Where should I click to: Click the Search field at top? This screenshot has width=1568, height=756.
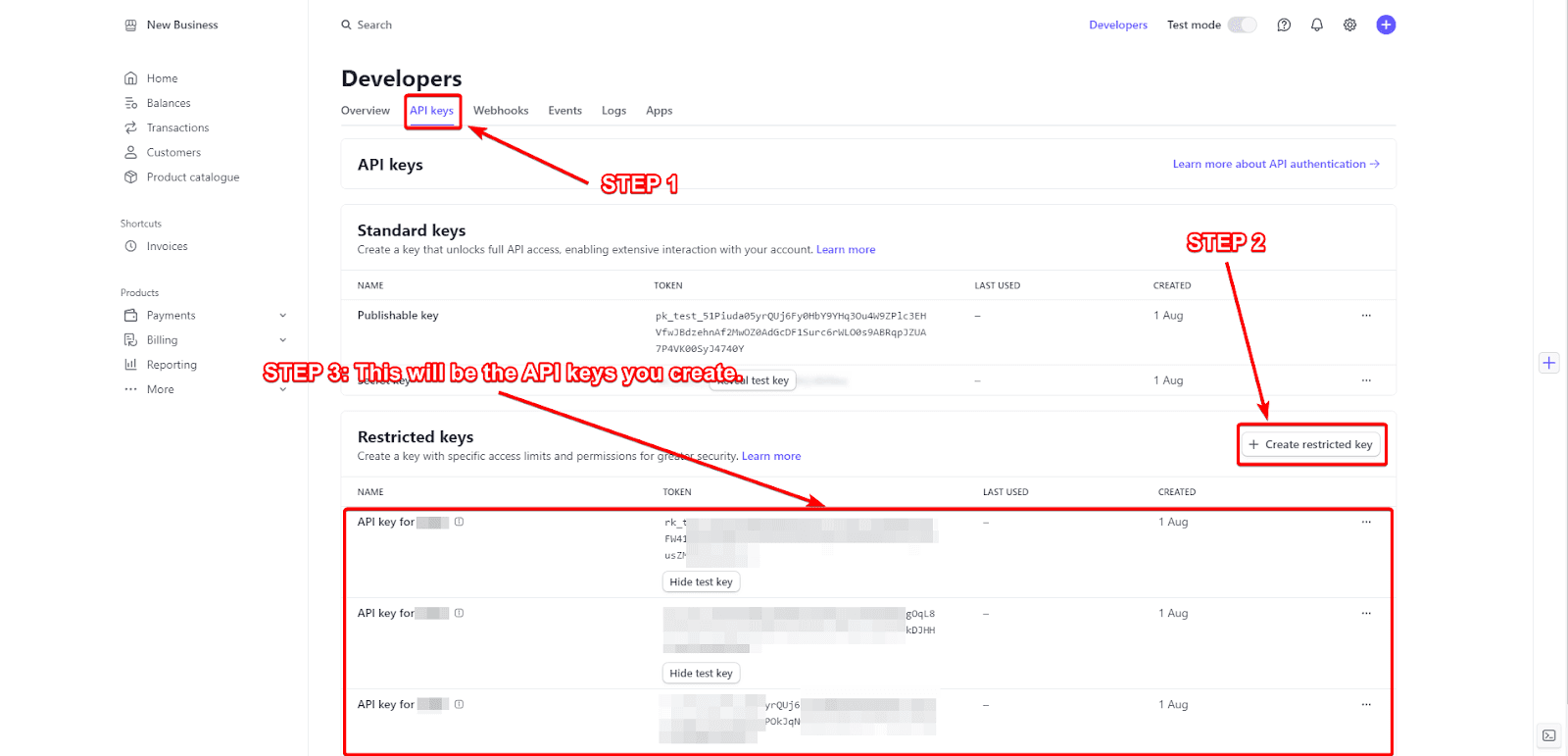tap(374, 25)
